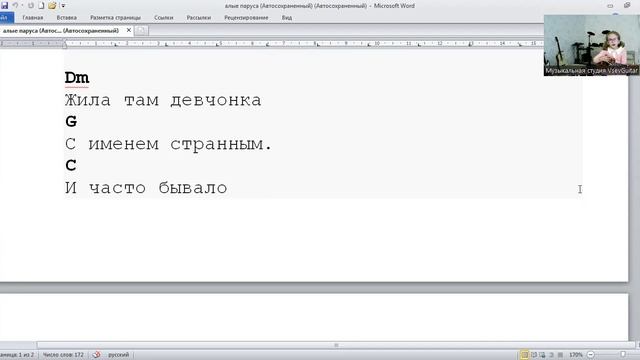Screen dimensions: 640x360
Task: Click the line Жила там девчонка
Action: [x=163, y=100]
